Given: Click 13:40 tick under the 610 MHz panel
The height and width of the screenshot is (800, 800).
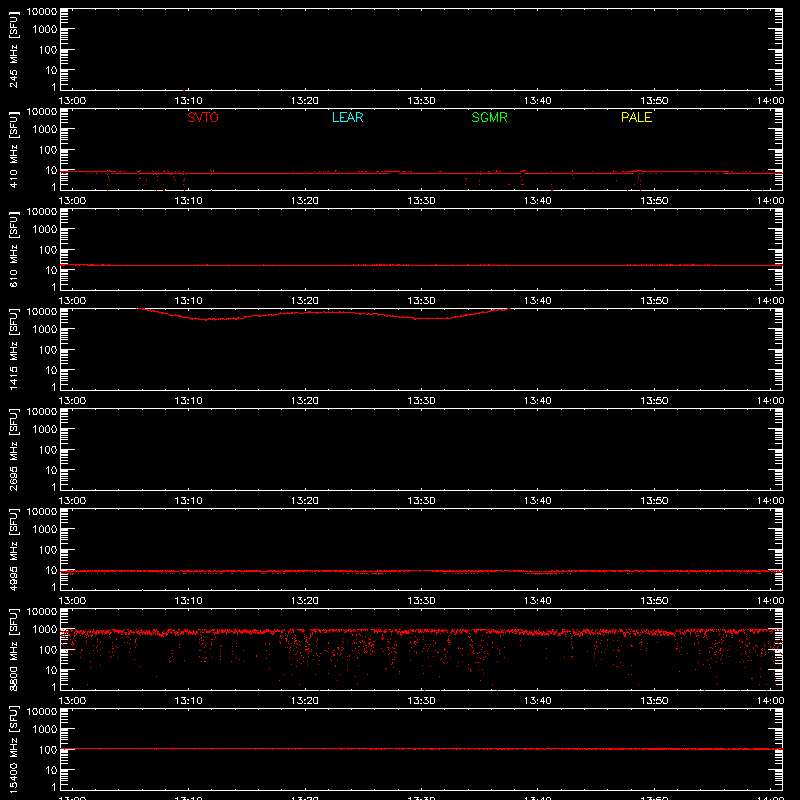Looking at the screenshot, I should [538, 301].
